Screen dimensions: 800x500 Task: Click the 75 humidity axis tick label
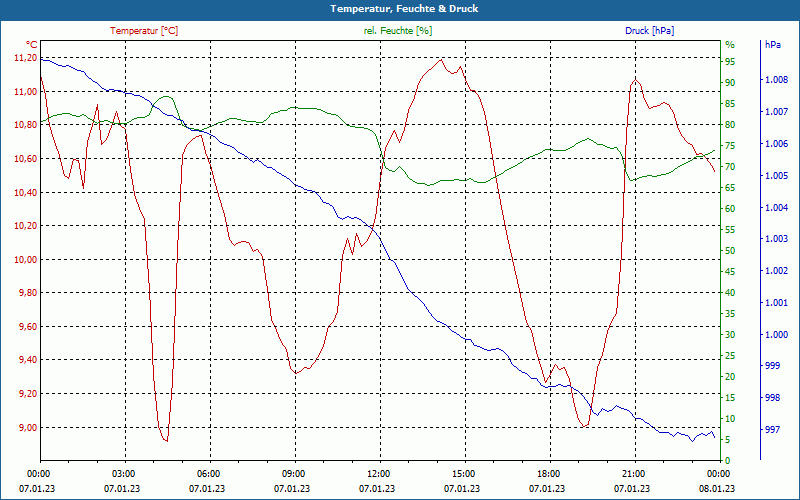coord(730,146)
